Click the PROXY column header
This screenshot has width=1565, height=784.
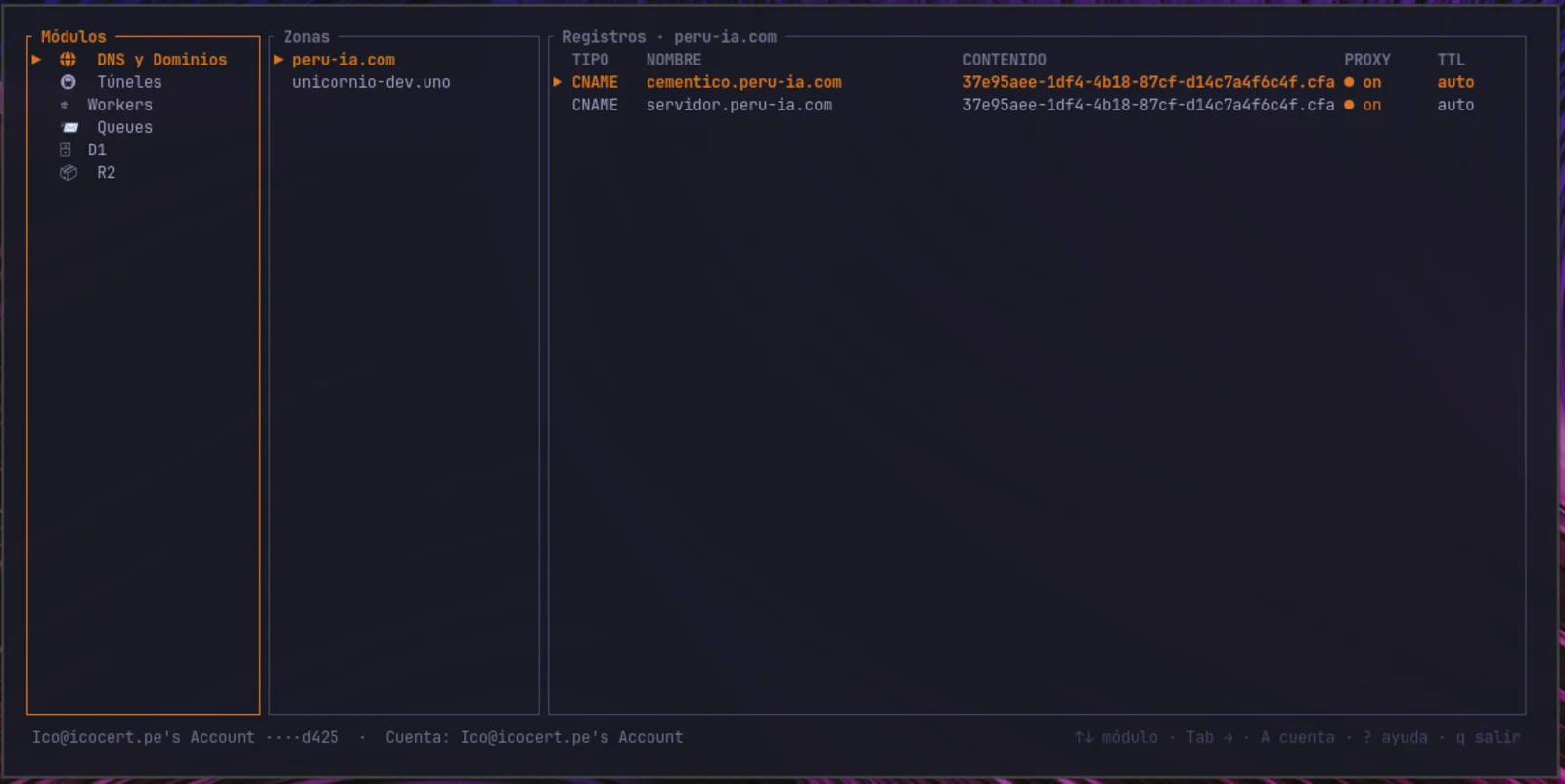click(x=1366, y=60)
